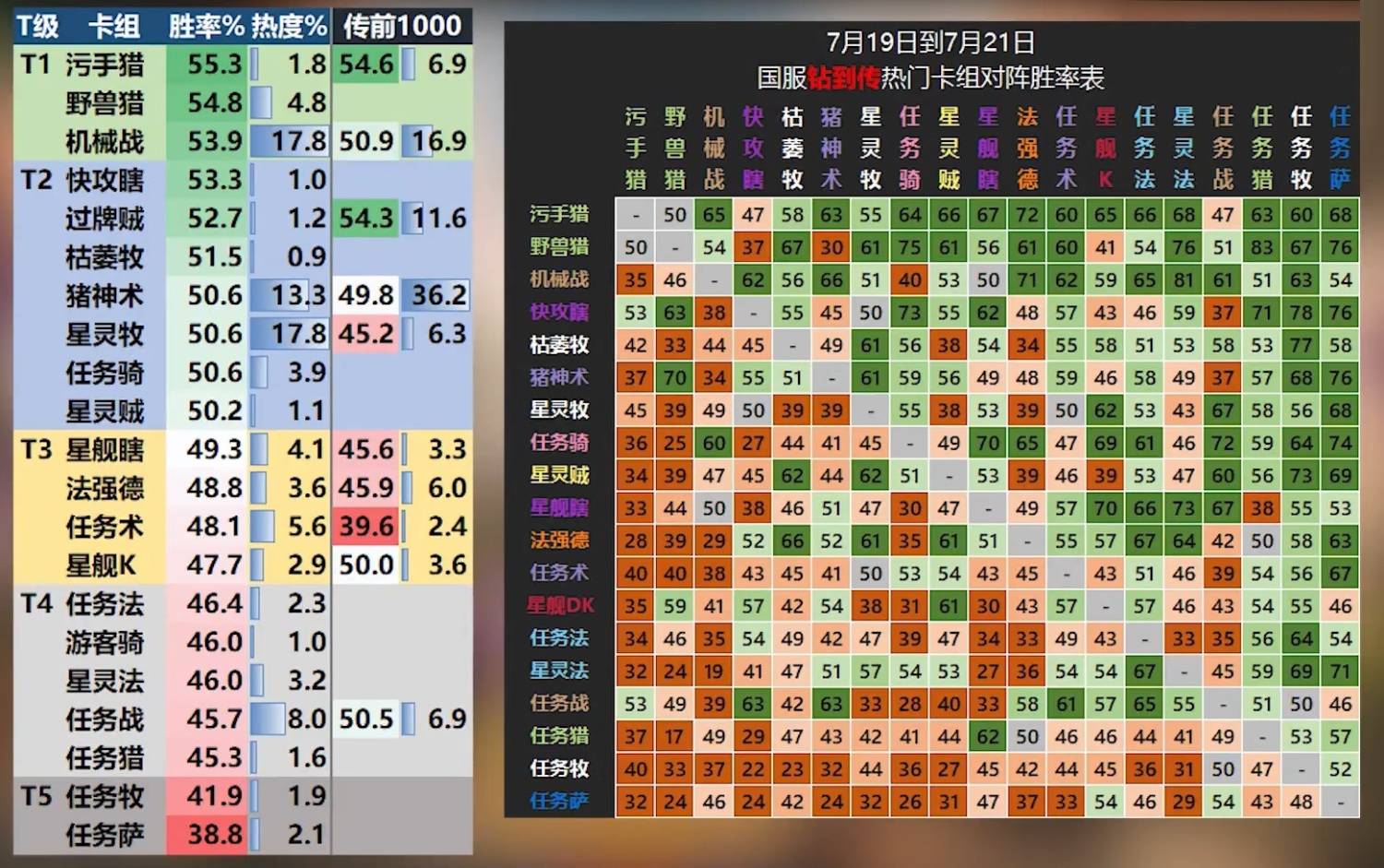Click the matchup table title 国服钻到传热门卡组对阵胜率表
Viewport: 1384px width, 868px height.
(x=930, y=77)
